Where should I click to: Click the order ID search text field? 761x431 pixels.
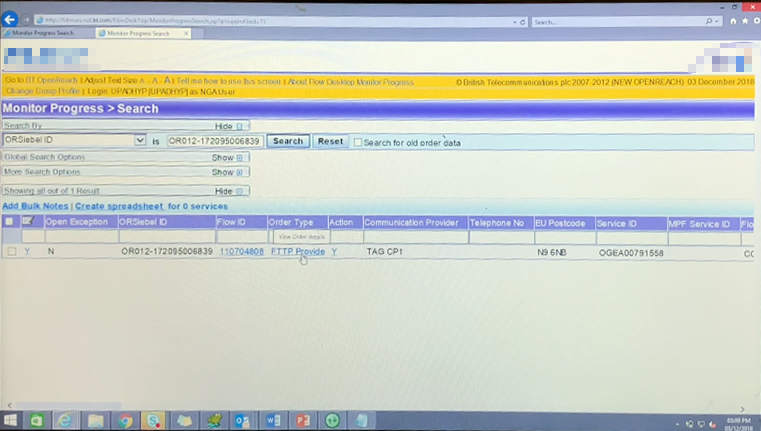214,141
